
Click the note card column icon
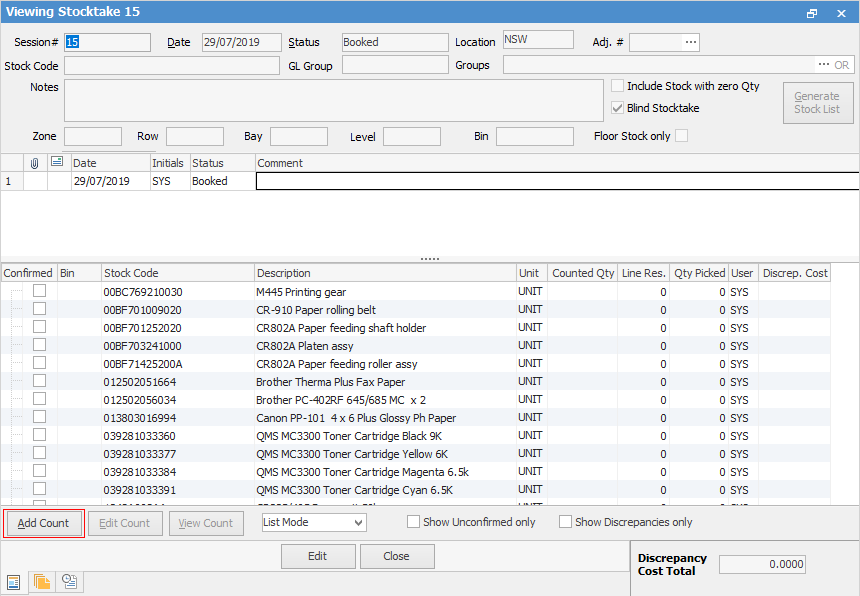[x=57, y=162]
